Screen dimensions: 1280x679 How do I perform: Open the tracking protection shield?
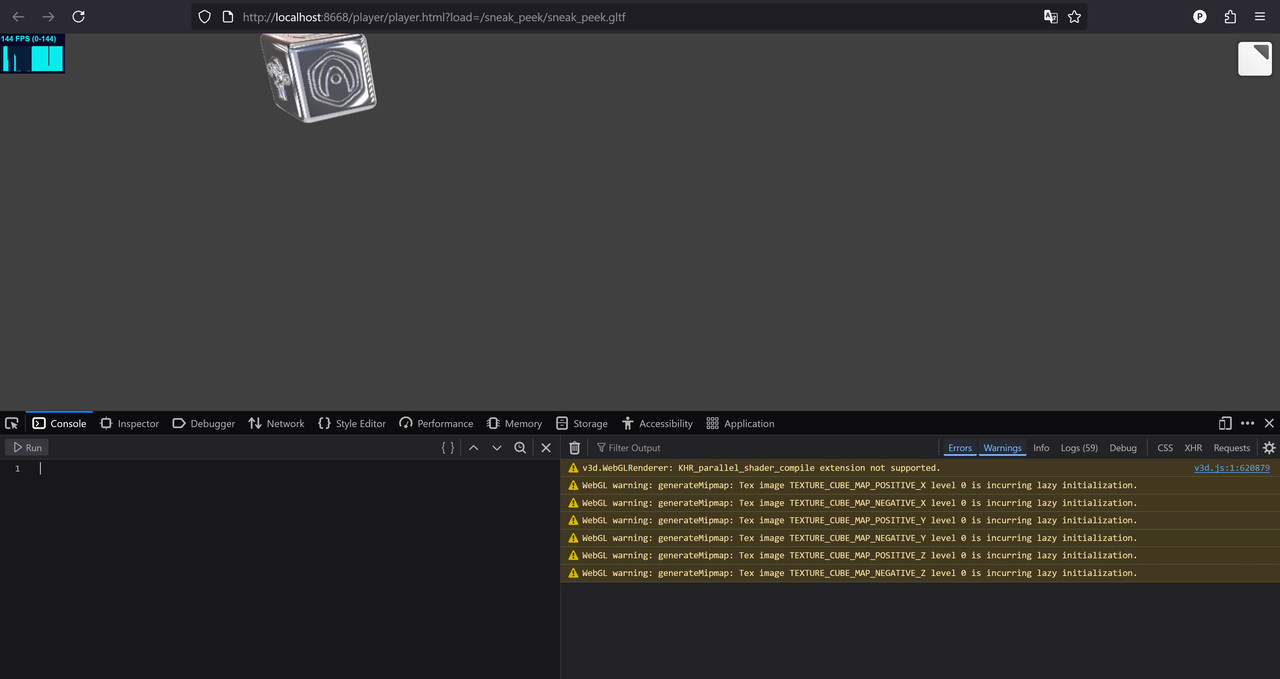(x=205, y=17)
